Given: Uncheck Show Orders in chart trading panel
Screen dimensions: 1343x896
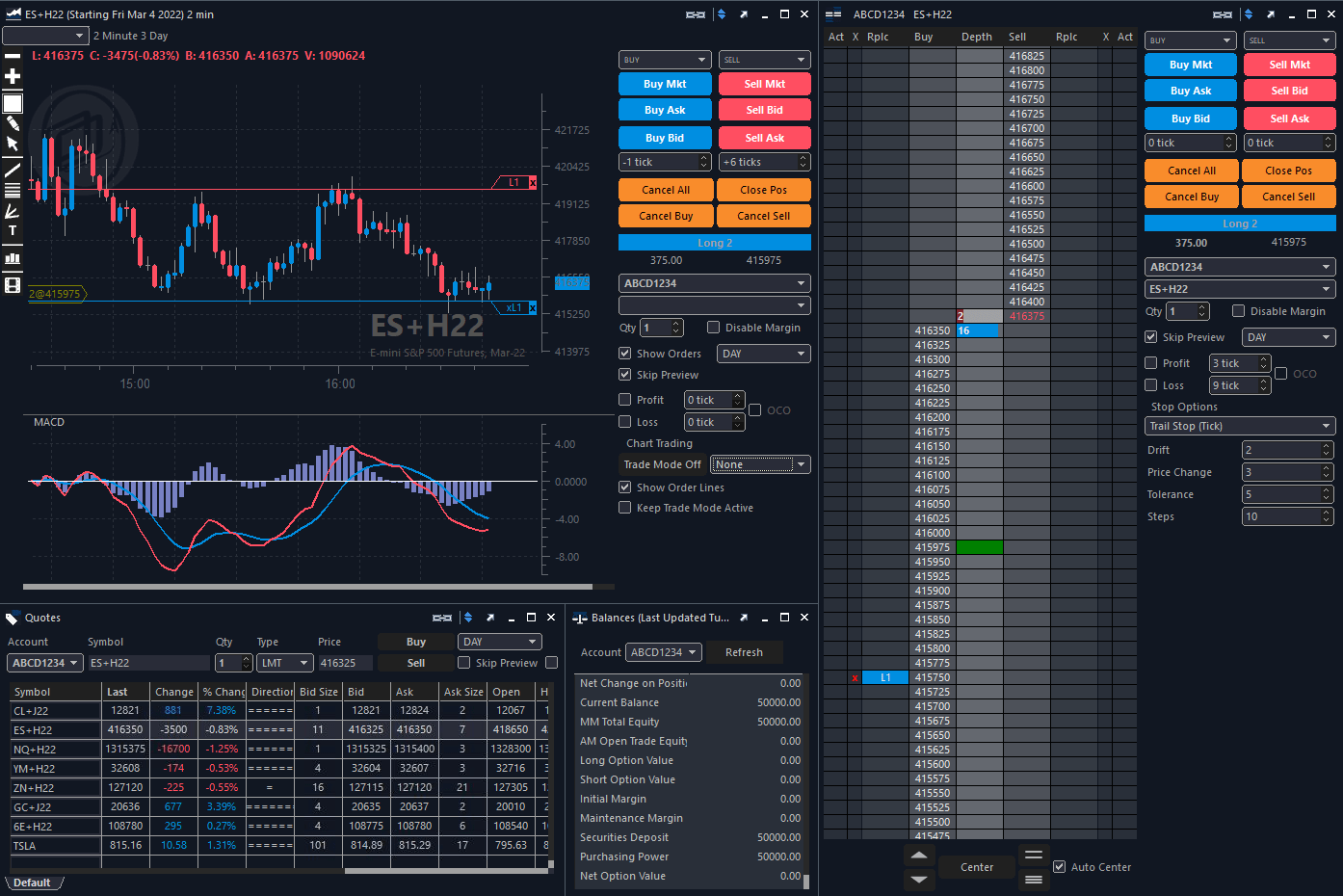Looking at the screenshot, I should [x=625, y=354].
